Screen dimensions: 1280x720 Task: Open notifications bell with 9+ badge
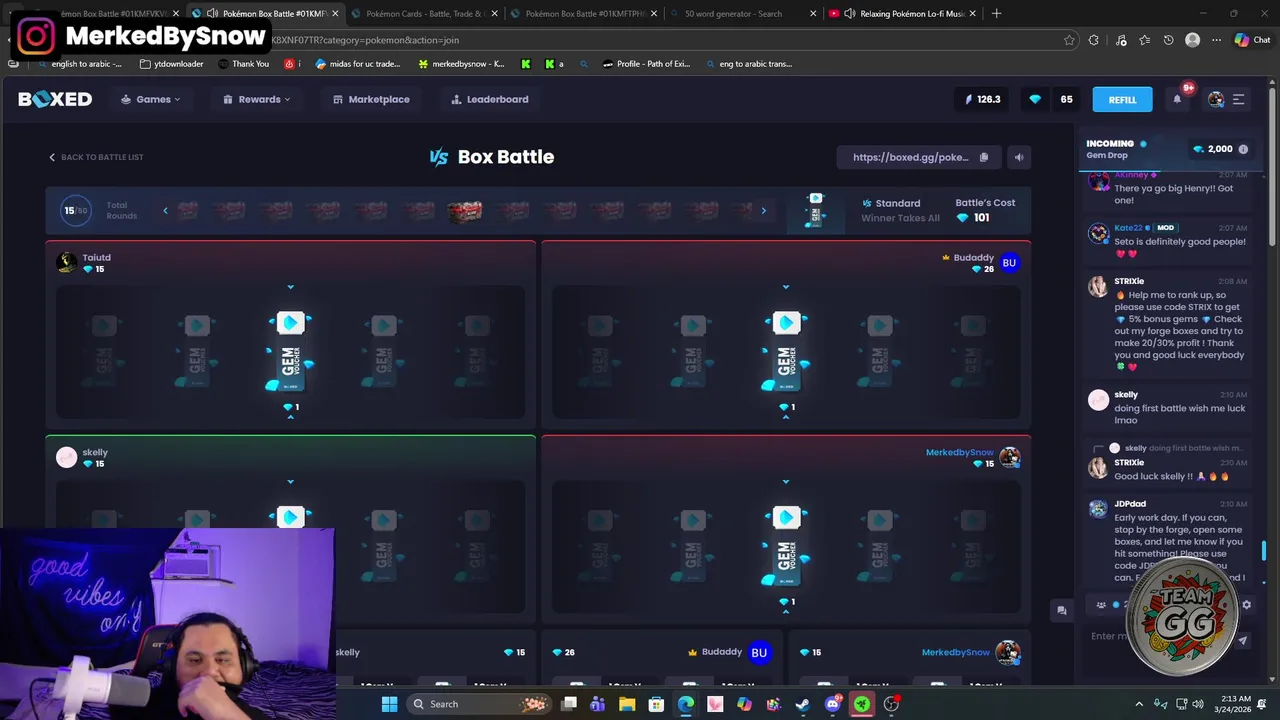tap(1178, 98)
